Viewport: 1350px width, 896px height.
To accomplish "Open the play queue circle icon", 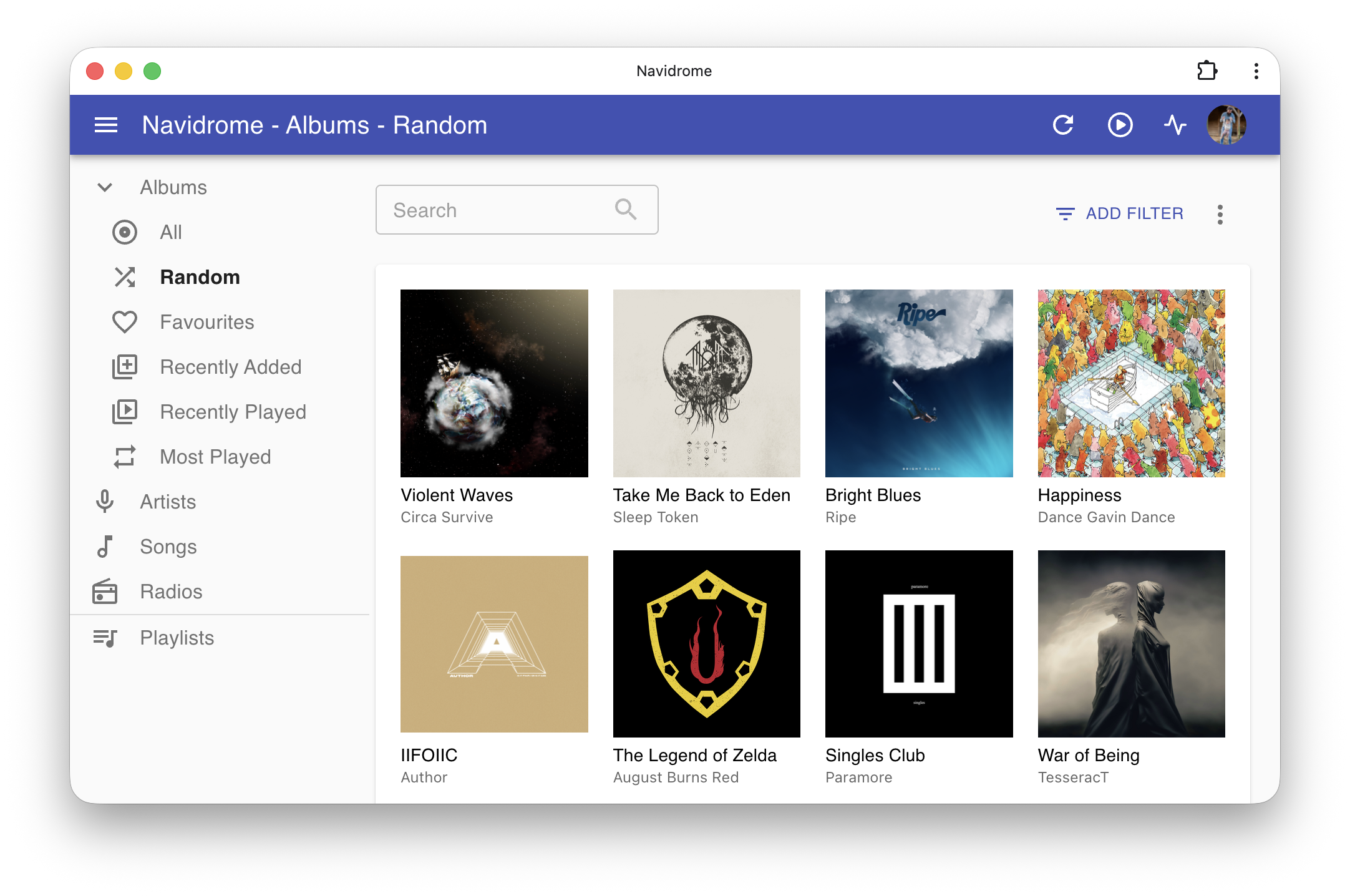I will click(1120, 125).
